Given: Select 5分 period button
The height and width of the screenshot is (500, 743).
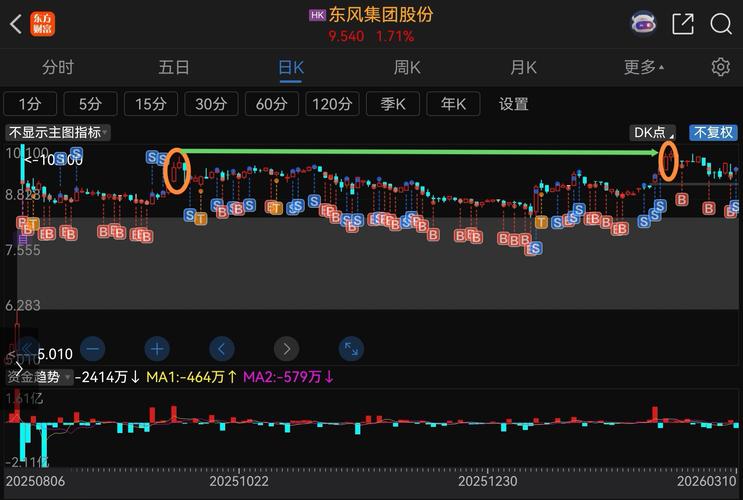Looking at the screenshot, I should [x=90, y=104].
